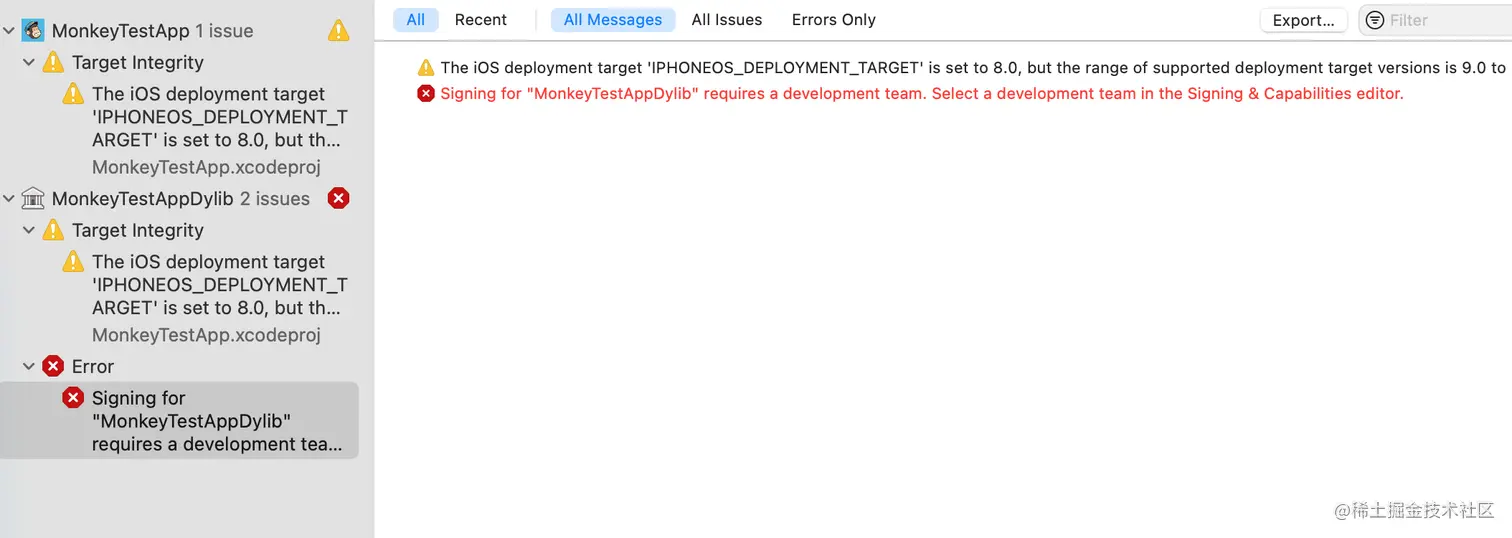Select the Error group row
The image size is (1512, 538).
point(180,366)
